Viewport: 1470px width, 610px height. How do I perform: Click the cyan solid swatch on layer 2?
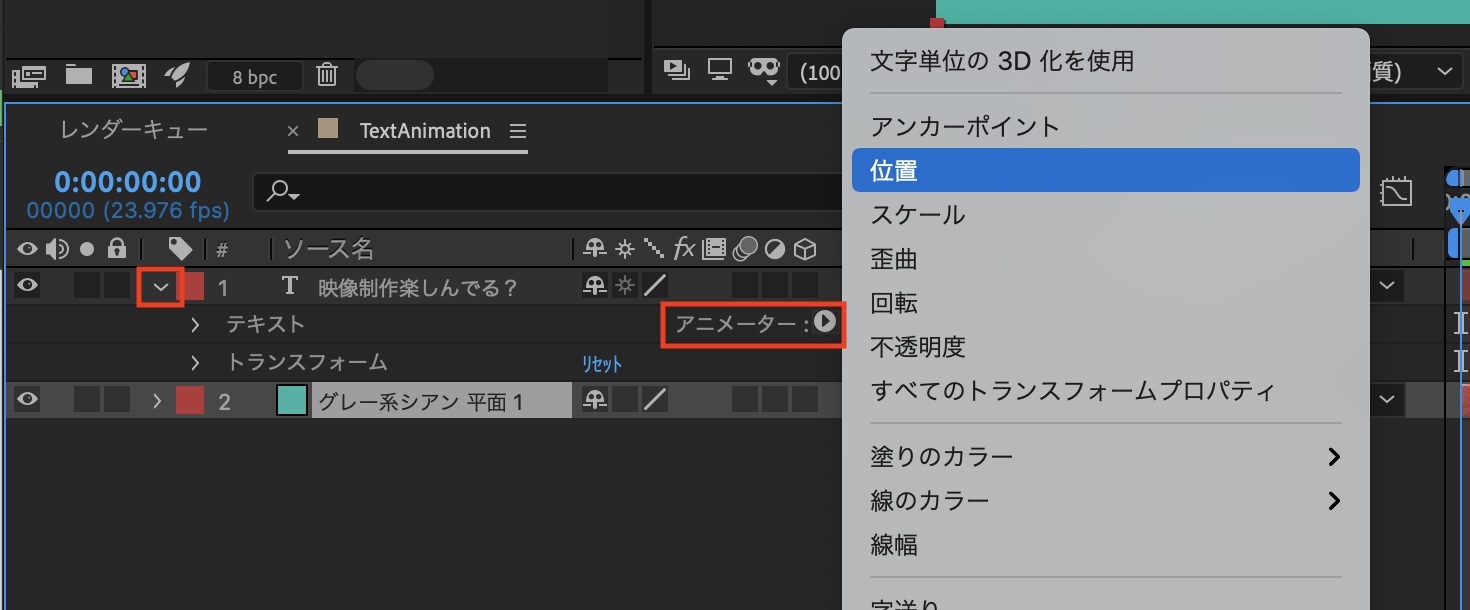click(x=292, y=400)
